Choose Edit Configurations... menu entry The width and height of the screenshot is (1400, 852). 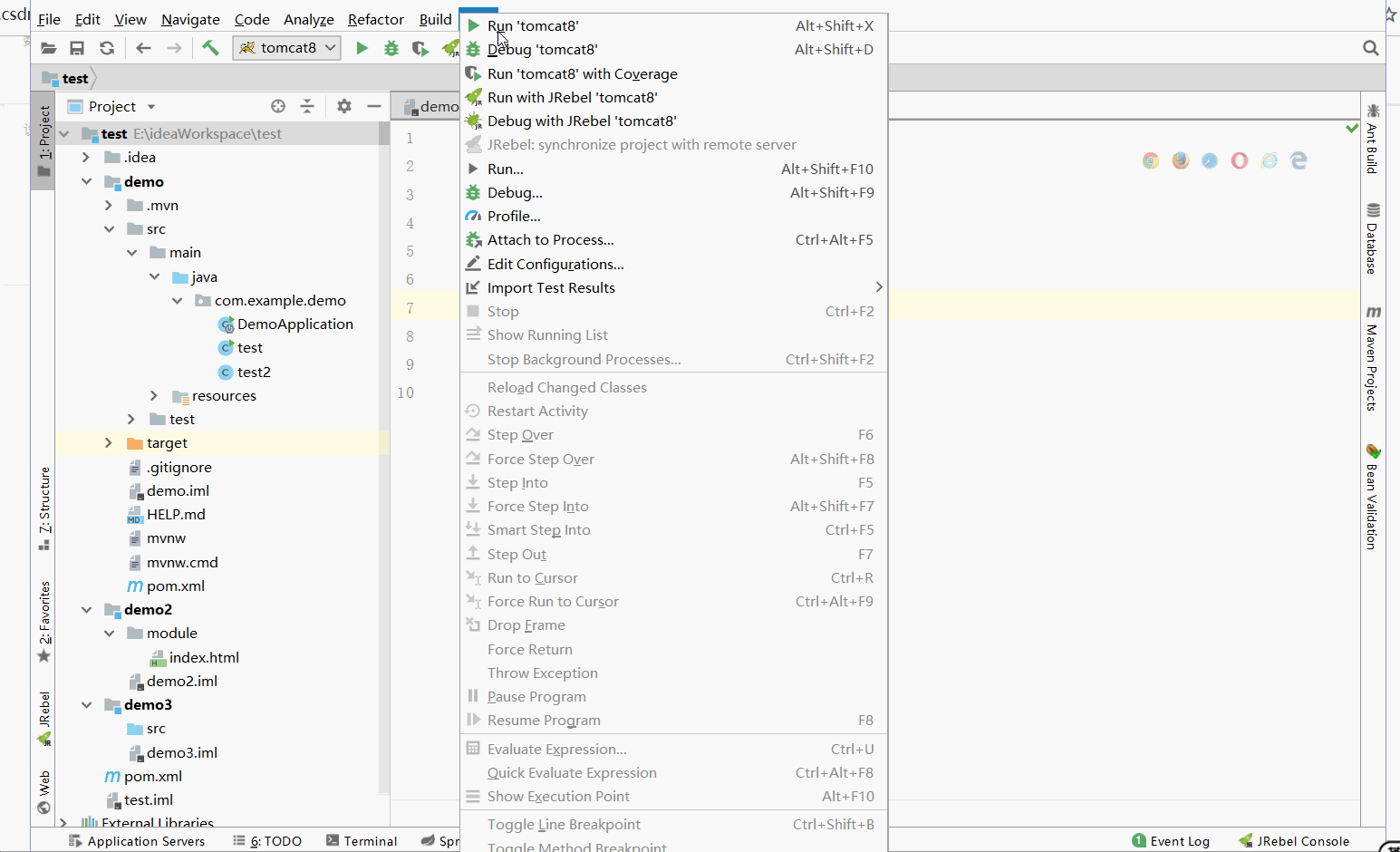pyautogui.click(x=673, y=265)
